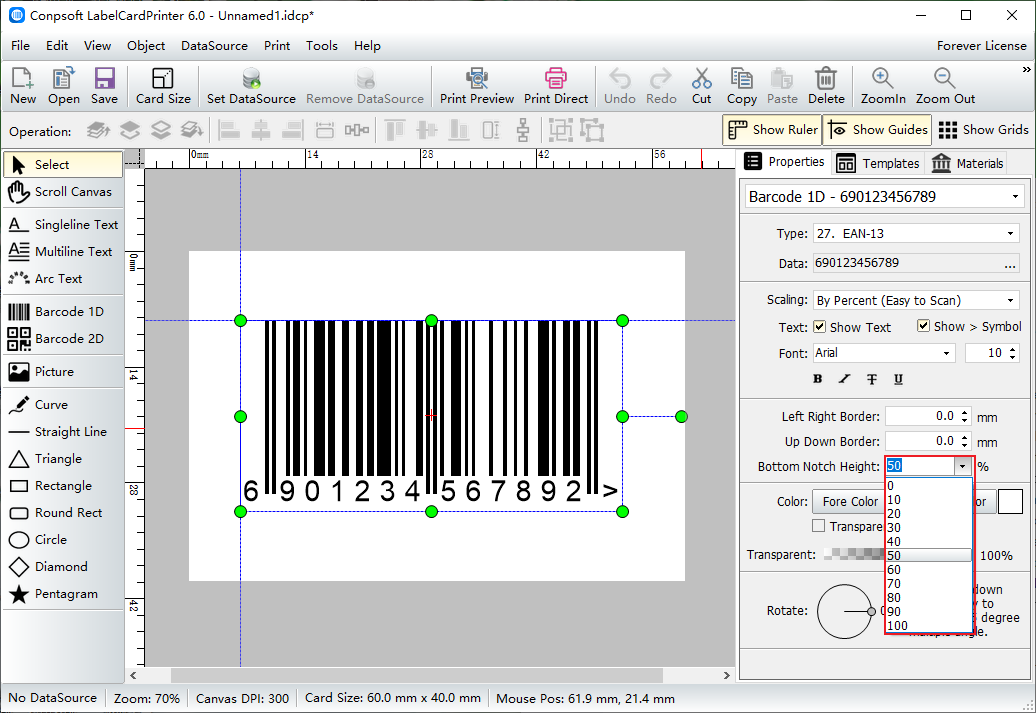Screen dimensions: 1036x713
Task: Open Print Preview
Action: [477, 86]
